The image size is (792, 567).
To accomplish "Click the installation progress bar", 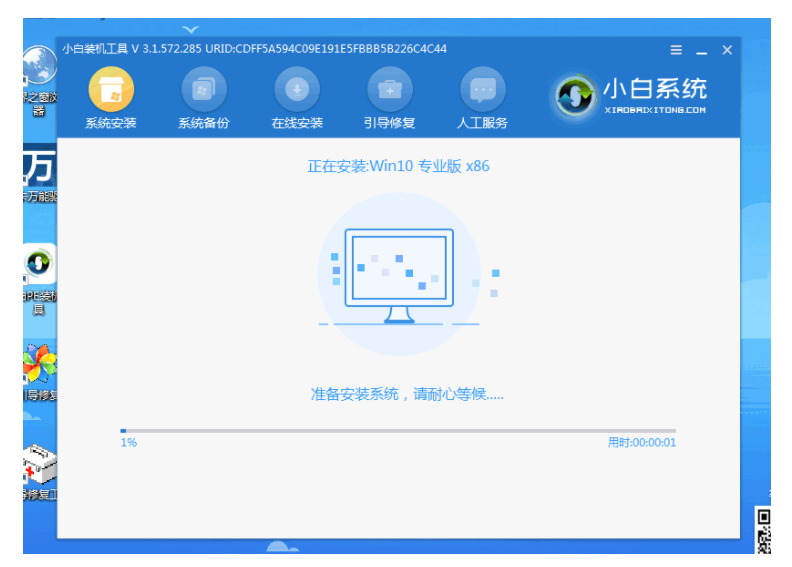I will [397, 431].
